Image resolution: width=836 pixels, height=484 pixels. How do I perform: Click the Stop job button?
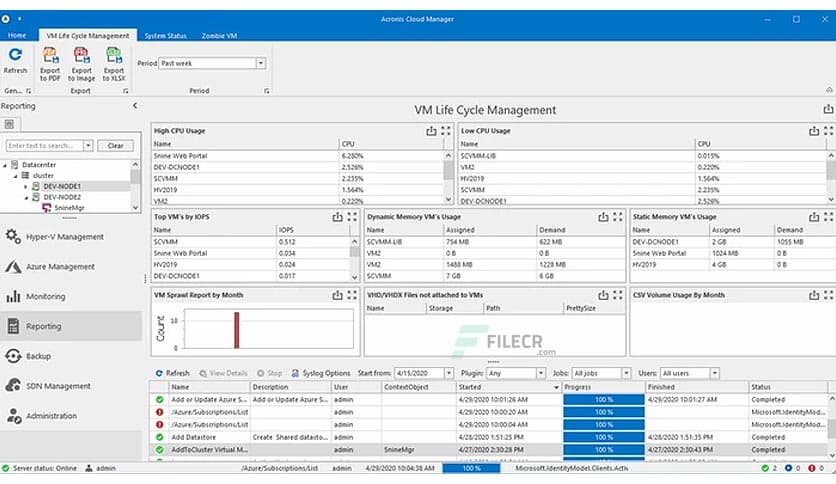click(269, 373)
